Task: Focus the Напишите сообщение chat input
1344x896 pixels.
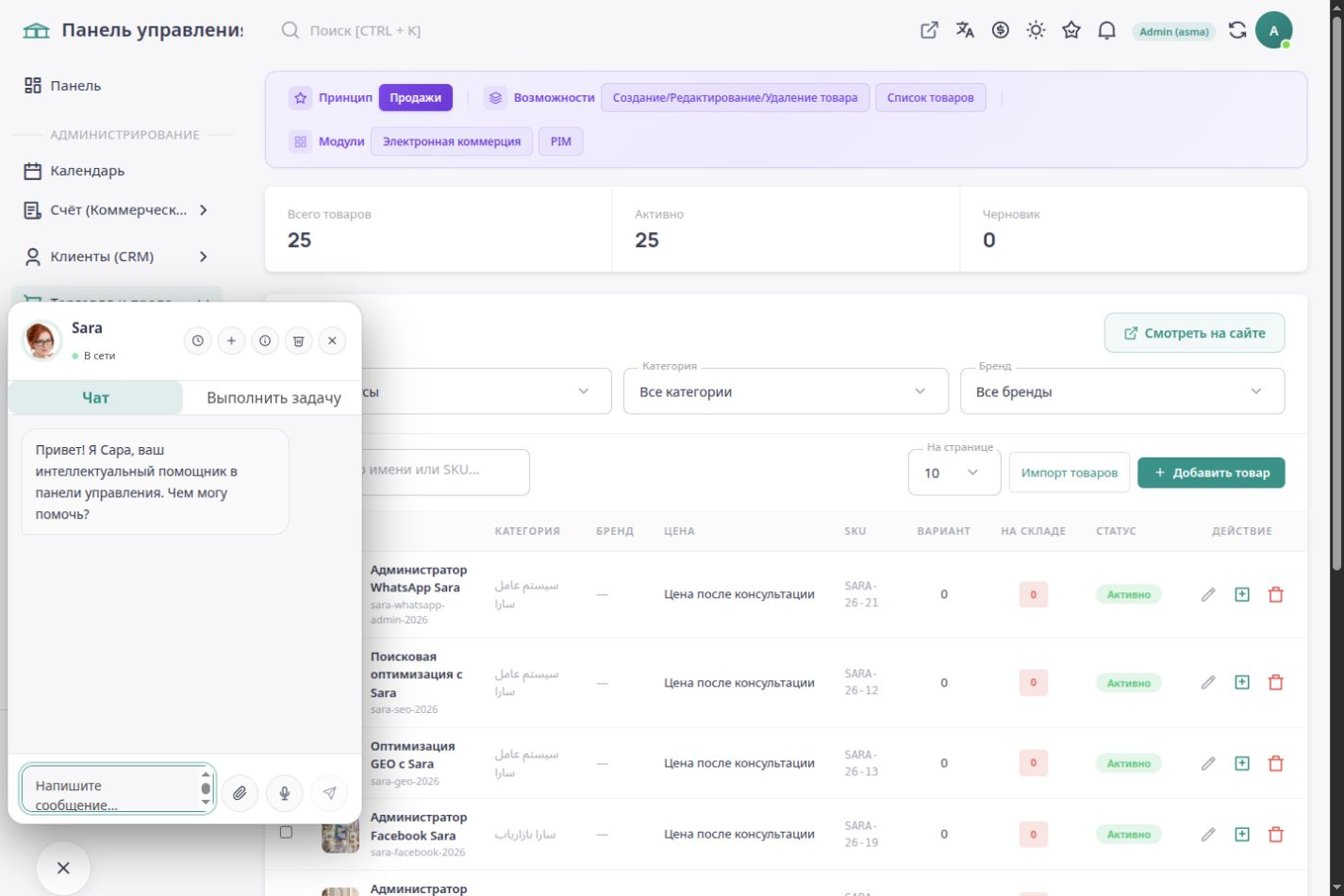Action: [x=118, y=789]
